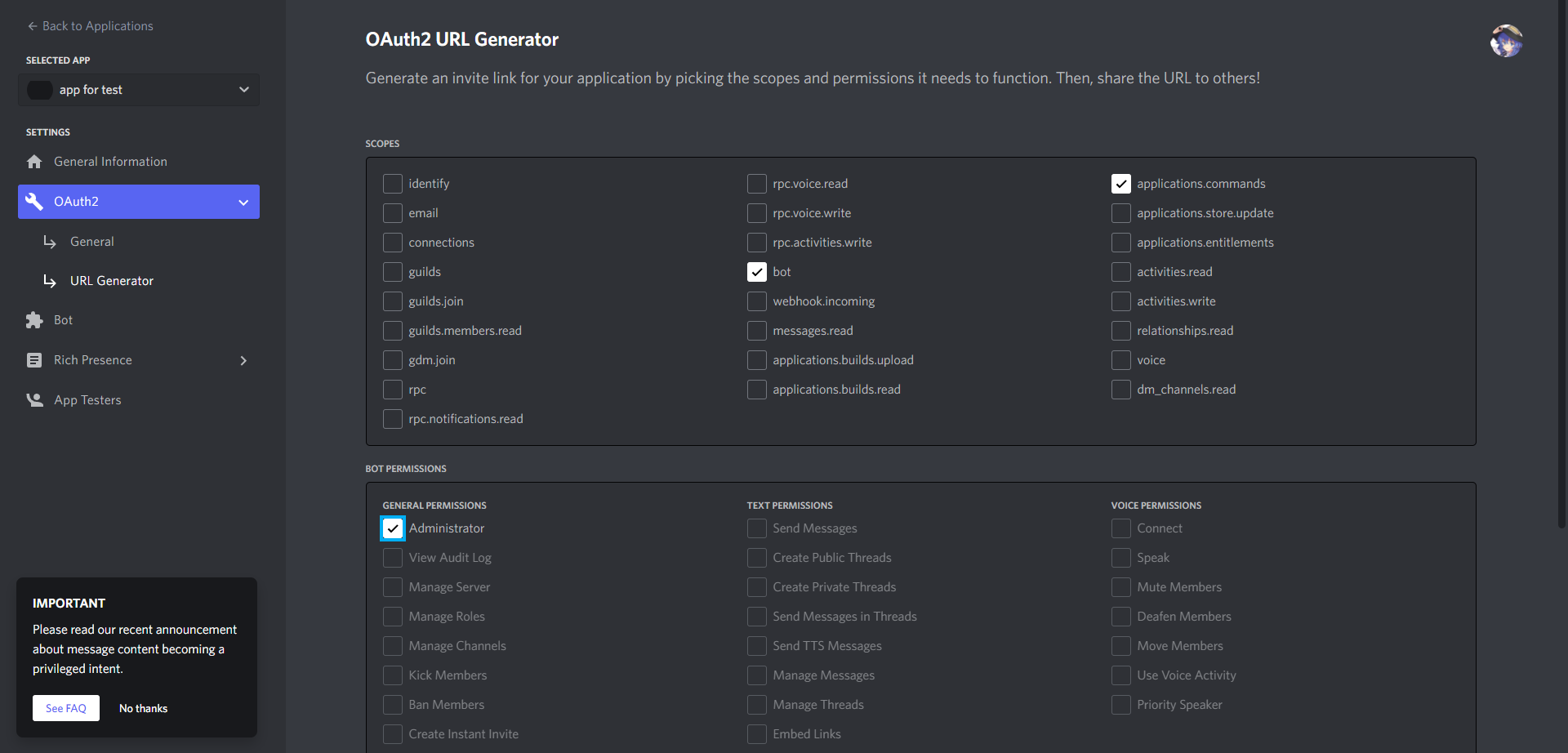Click the Rich Presence document icon

(34, 360)
